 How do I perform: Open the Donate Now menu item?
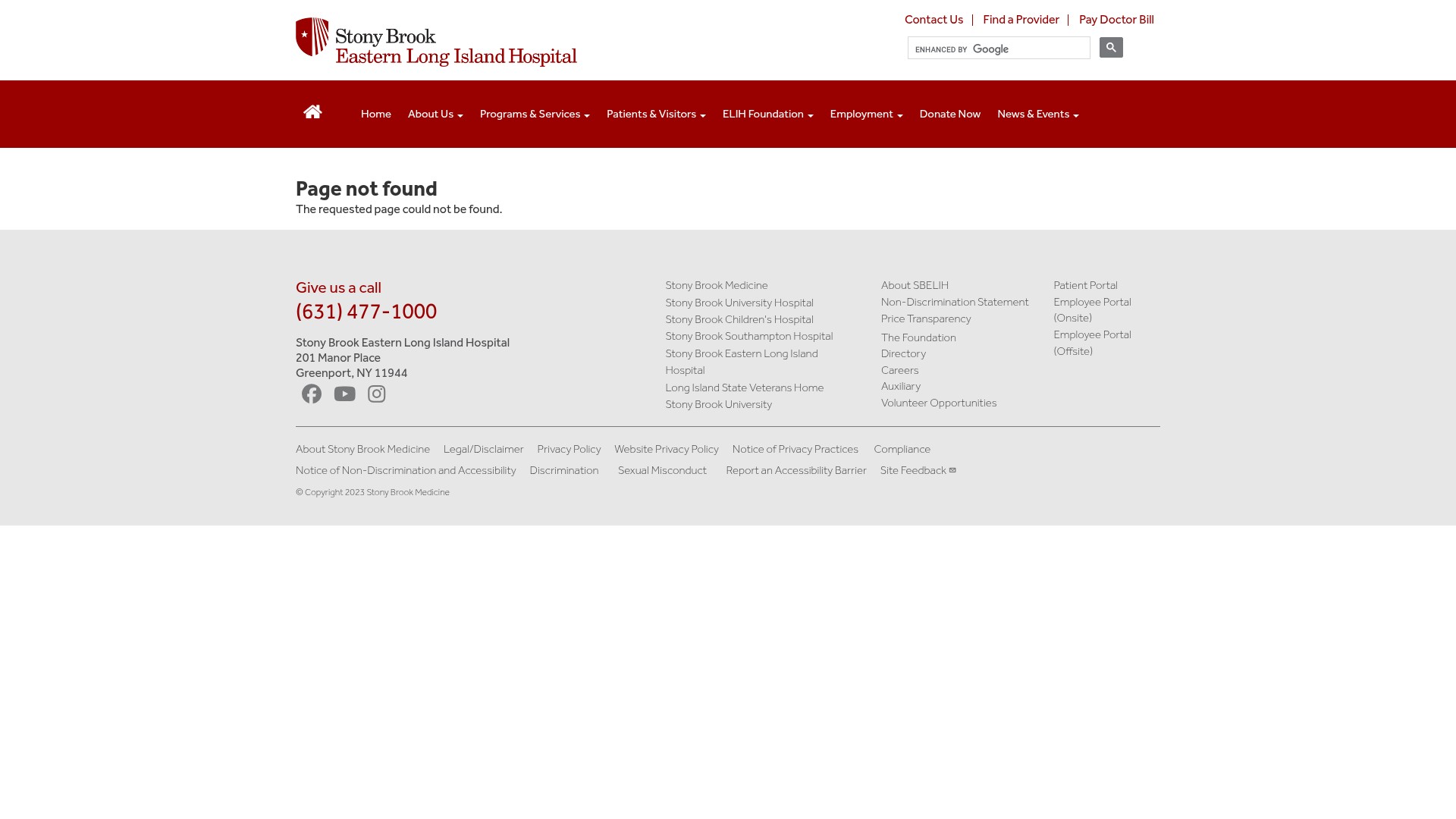[950, 114]
